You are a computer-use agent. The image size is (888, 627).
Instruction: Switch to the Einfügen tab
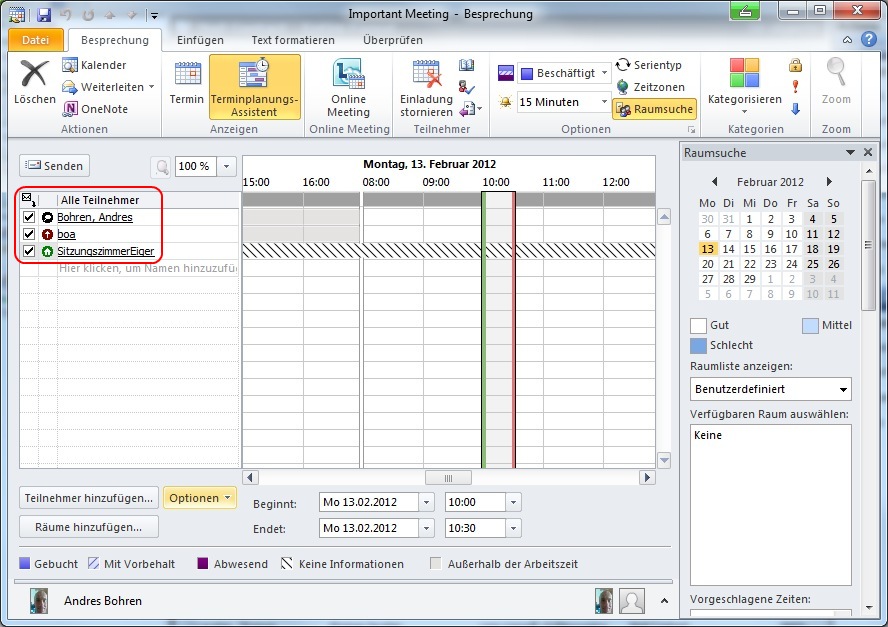200,40
